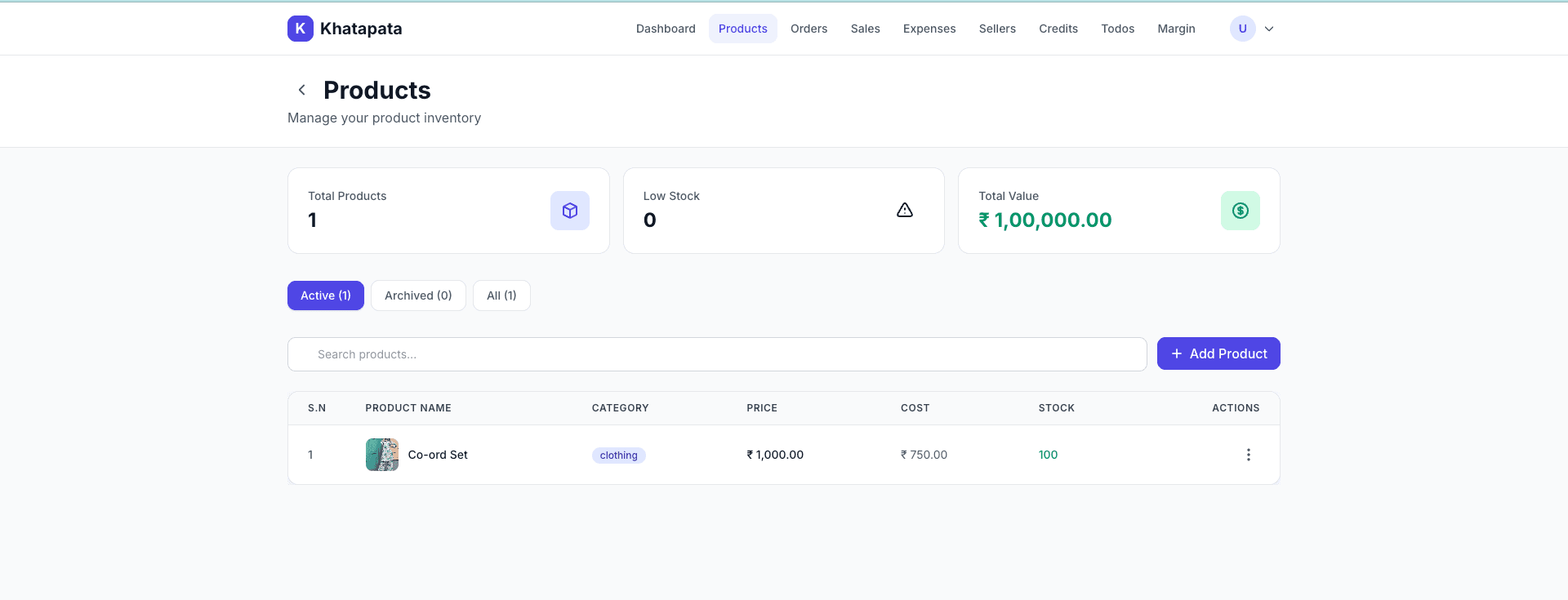
Task: Click the Low Stock warning triangle icon
Action: (x=905, y=211)
